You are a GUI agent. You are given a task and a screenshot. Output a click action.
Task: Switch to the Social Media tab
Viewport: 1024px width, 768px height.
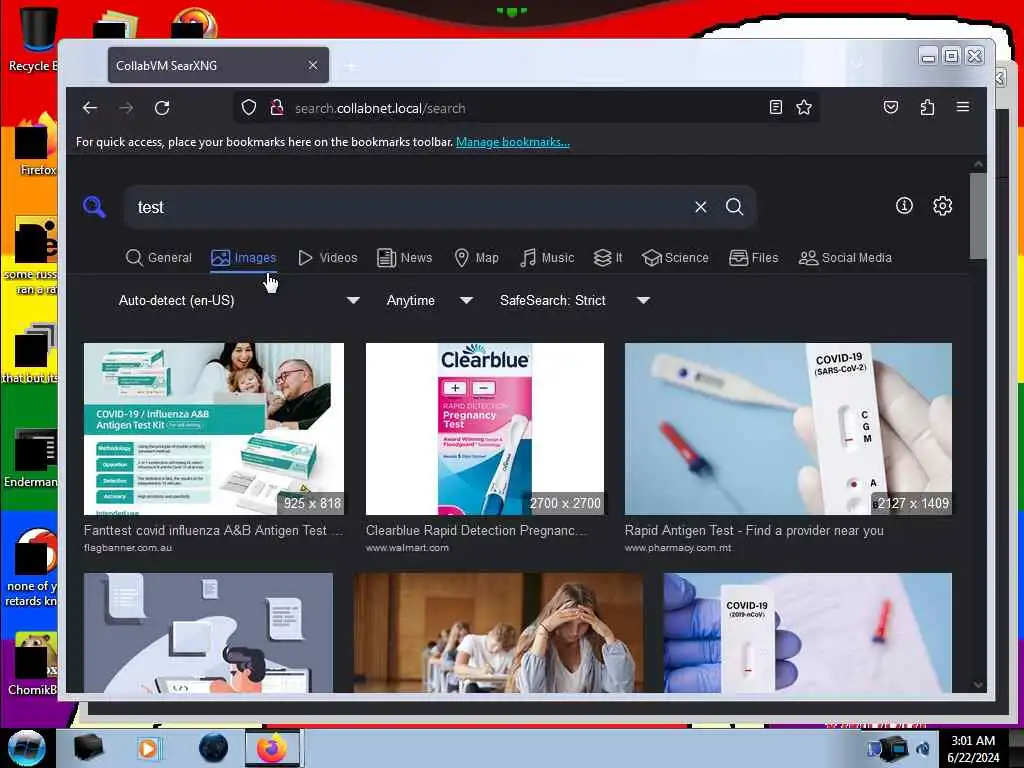[845, 258]
